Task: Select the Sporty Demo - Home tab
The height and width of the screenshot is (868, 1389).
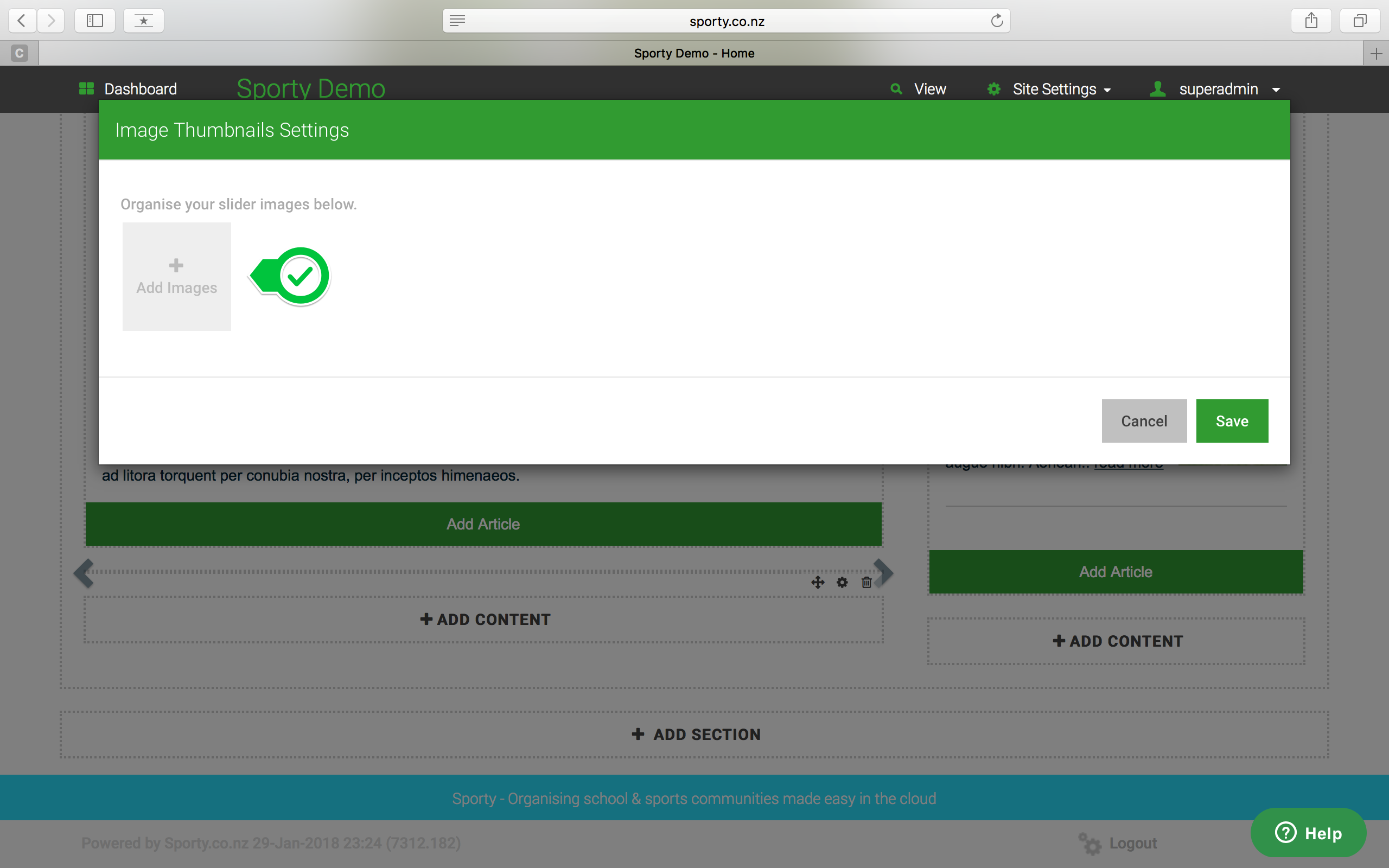Action: click(x=694, y=53)
